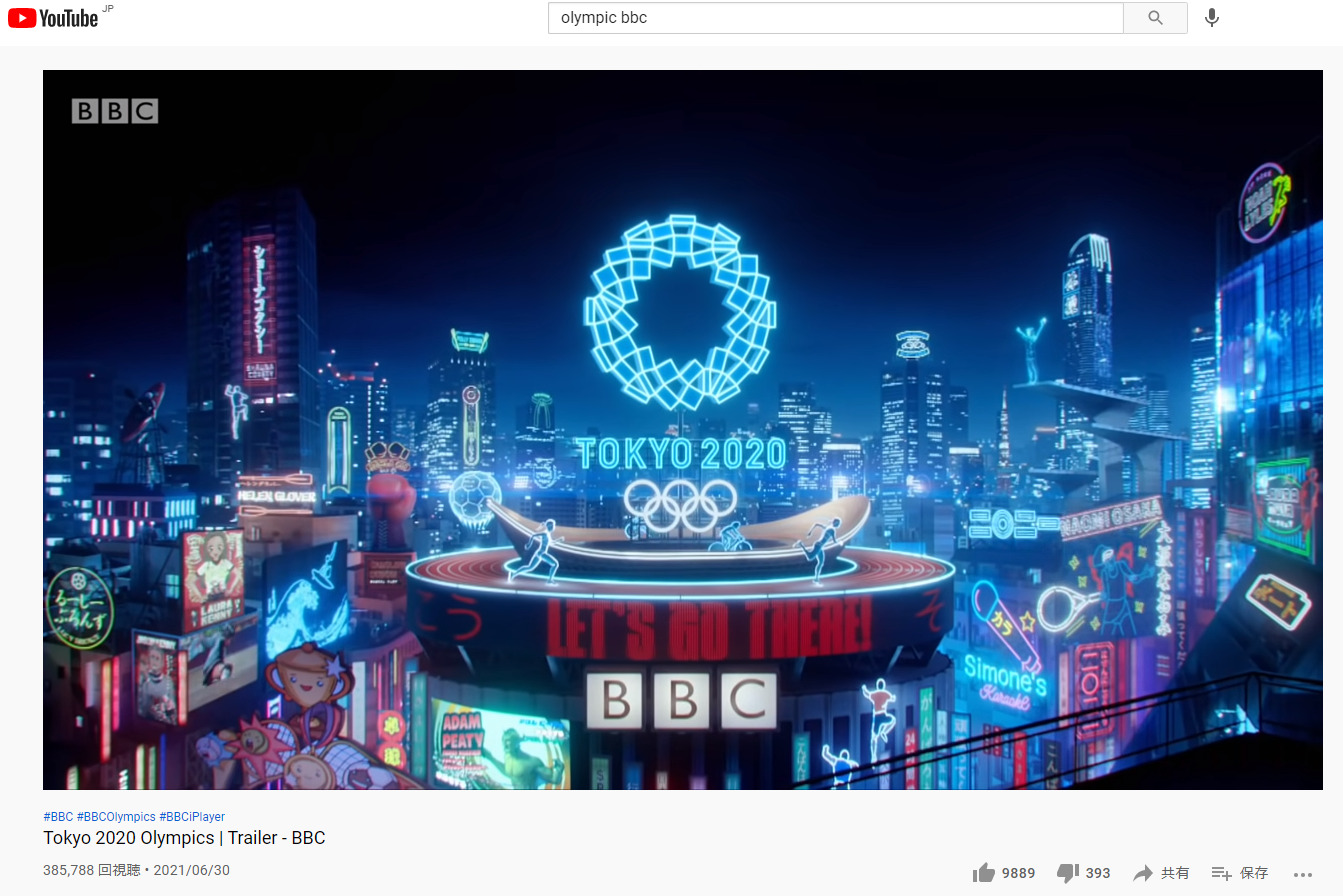
Task: Select the view count "385,788 回視聴"
Action: (x=92, y=870)
